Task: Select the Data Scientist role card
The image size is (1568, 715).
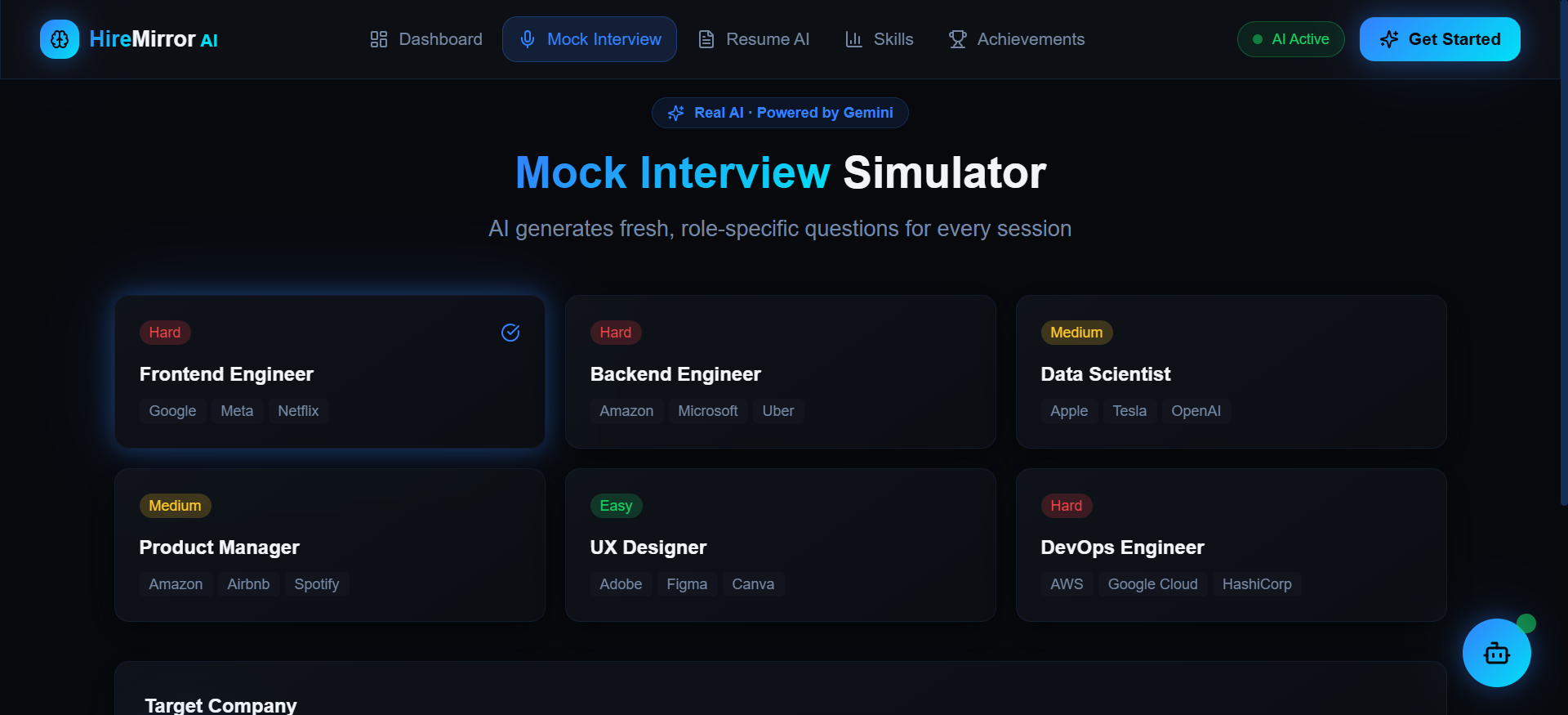Action: click(x=1232, y=372)
